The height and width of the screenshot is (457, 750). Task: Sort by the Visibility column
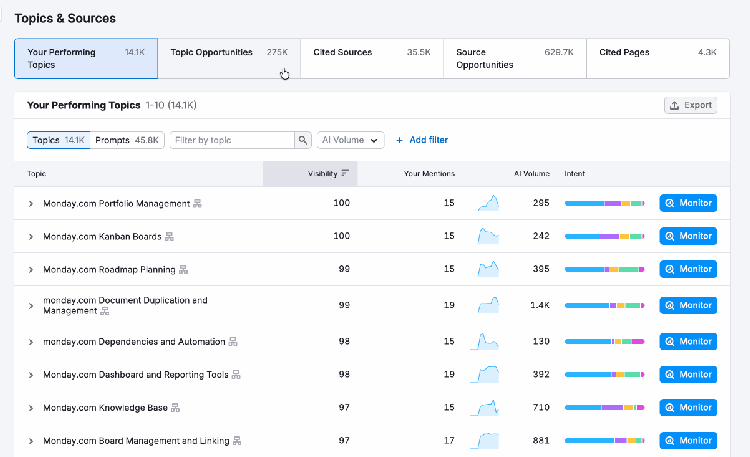click(310, 174)
